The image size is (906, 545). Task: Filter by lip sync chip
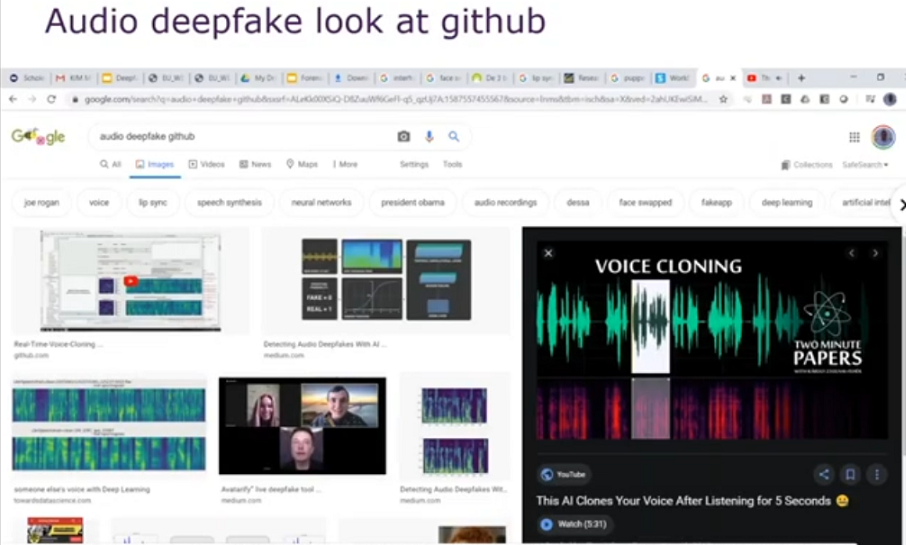(x=153, y=202)
